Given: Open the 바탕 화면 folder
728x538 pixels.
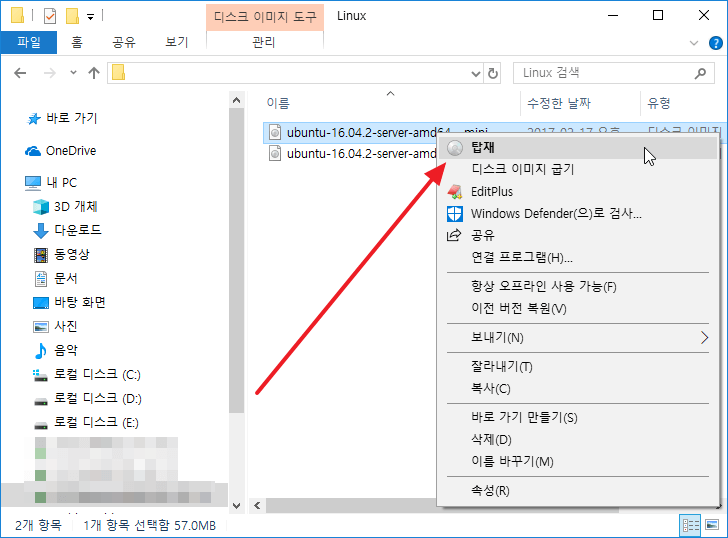Looking at the screenshot, I should click(x=69, y=303).
